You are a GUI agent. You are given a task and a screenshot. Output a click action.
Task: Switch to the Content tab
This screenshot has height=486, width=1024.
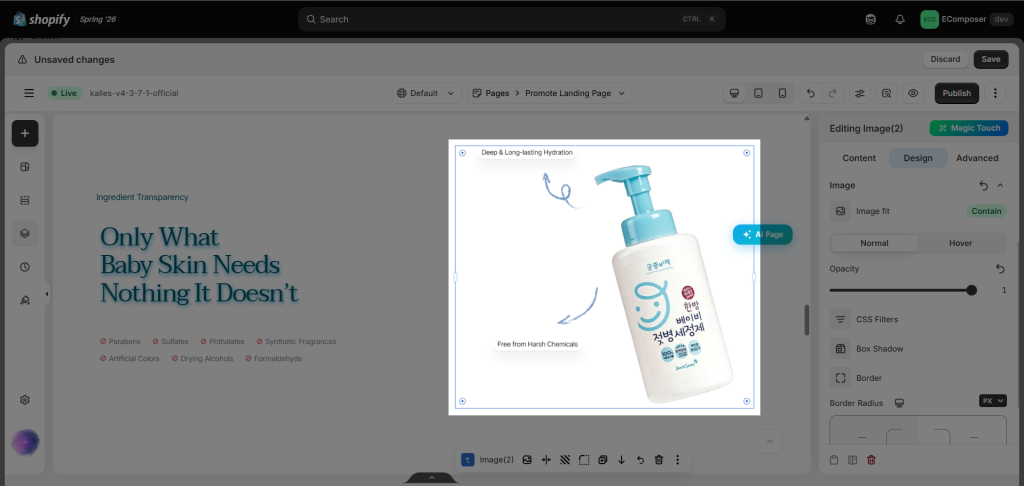pyautogui.click(x=859, y=158)
